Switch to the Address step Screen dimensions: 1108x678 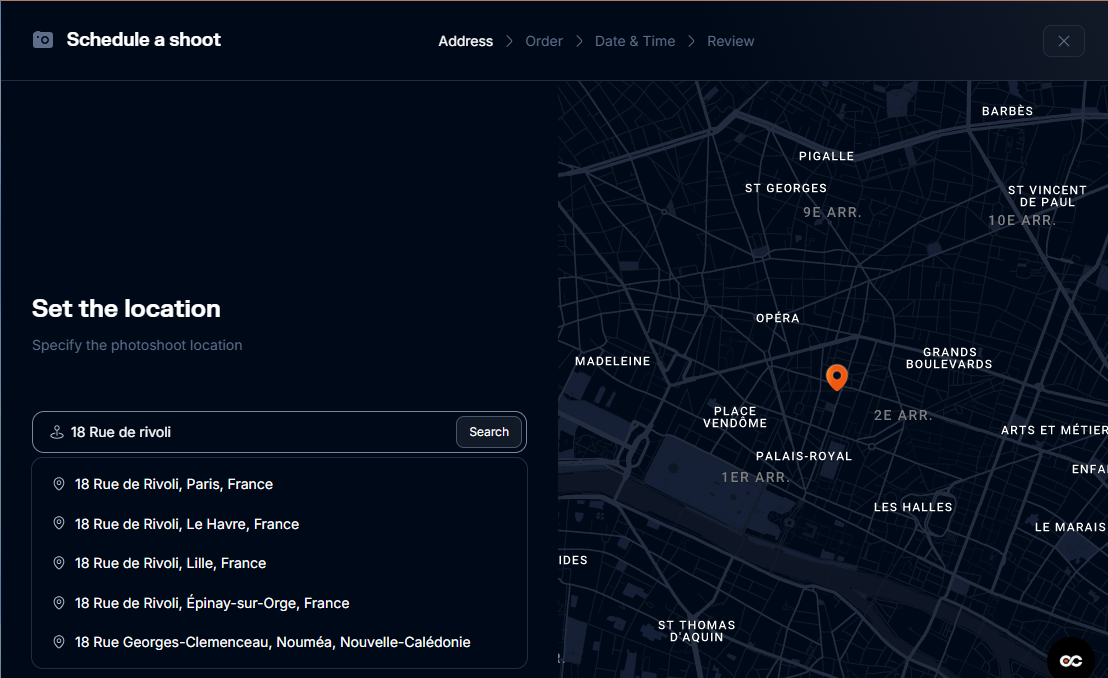pos(465,41)
